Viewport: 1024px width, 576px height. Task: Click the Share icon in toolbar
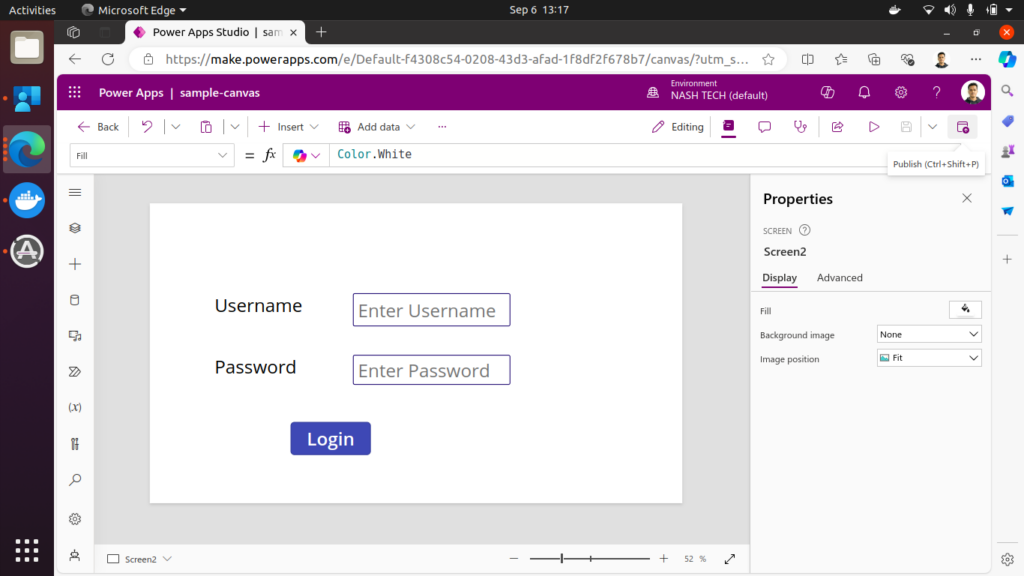tap(838, 127)
